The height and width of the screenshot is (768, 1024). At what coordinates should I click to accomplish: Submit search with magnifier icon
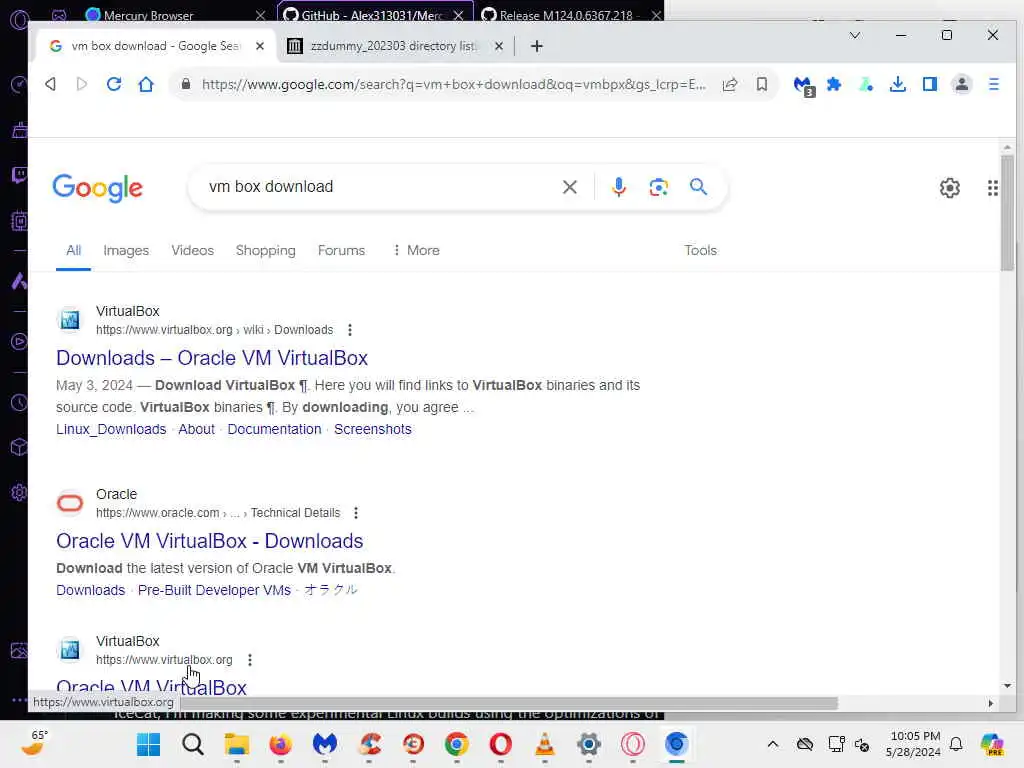tap(698, 187)
